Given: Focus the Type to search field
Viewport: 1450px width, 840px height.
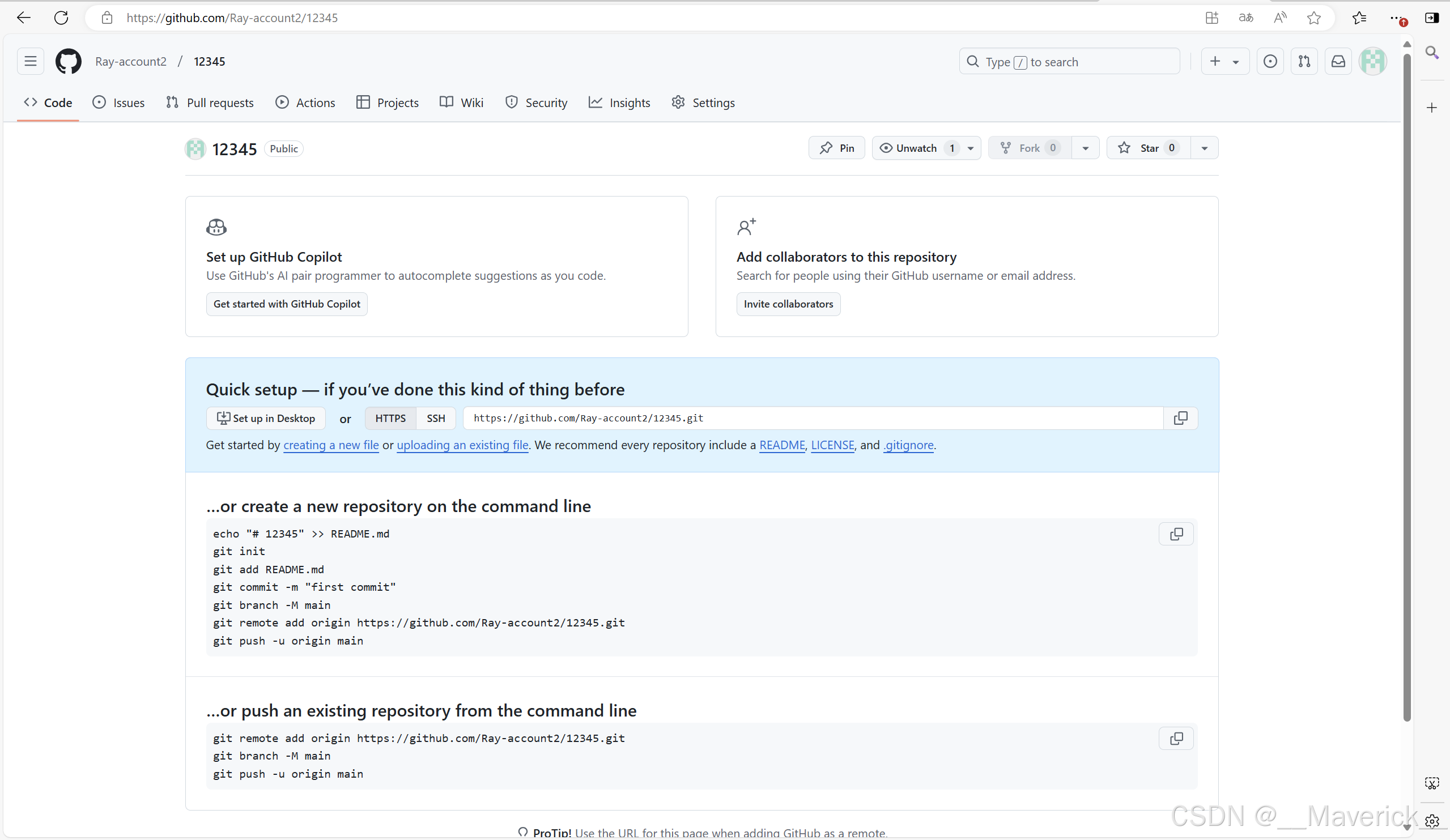Looking at the screenshot, I should [1069, 62].
